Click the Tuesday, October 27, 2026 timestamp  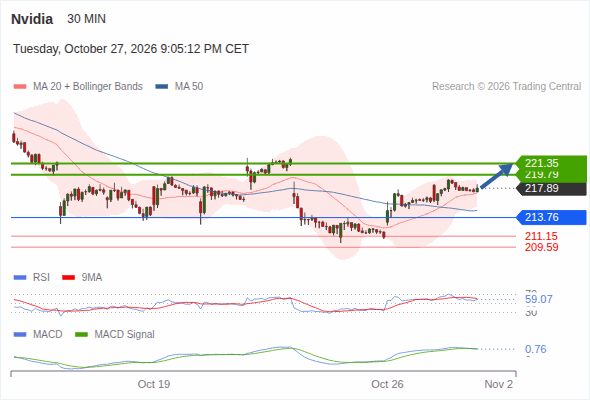(131, 49)
